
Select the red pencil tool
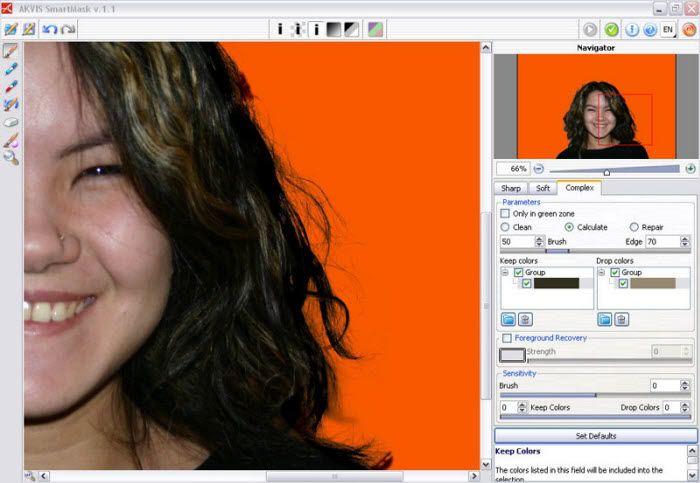(11, 87)
